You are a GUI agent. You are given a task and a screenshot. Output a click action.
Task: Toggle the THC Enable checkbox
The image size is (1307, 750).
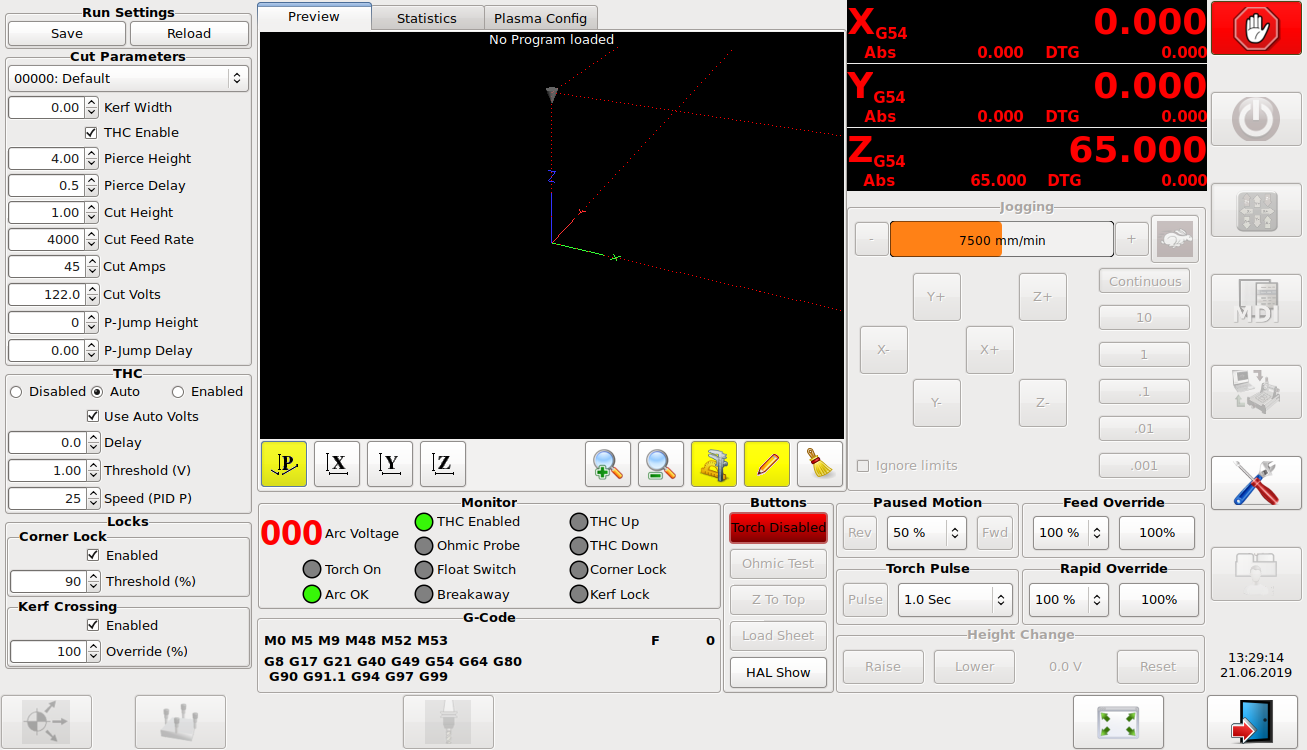pyautogui.click(x=92, y=132)
